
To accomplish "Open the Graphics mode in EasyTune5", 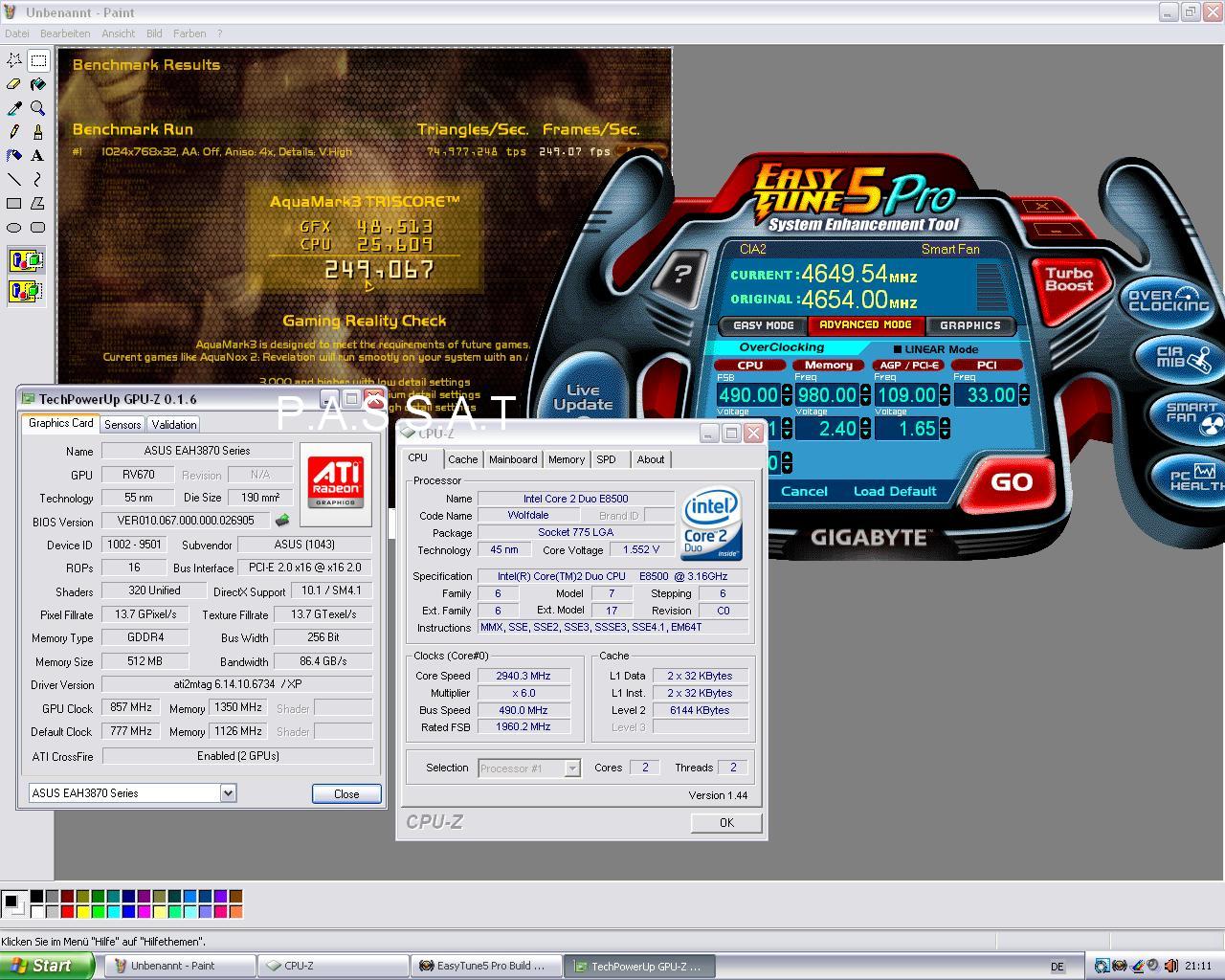I will [x=969, y=325].
